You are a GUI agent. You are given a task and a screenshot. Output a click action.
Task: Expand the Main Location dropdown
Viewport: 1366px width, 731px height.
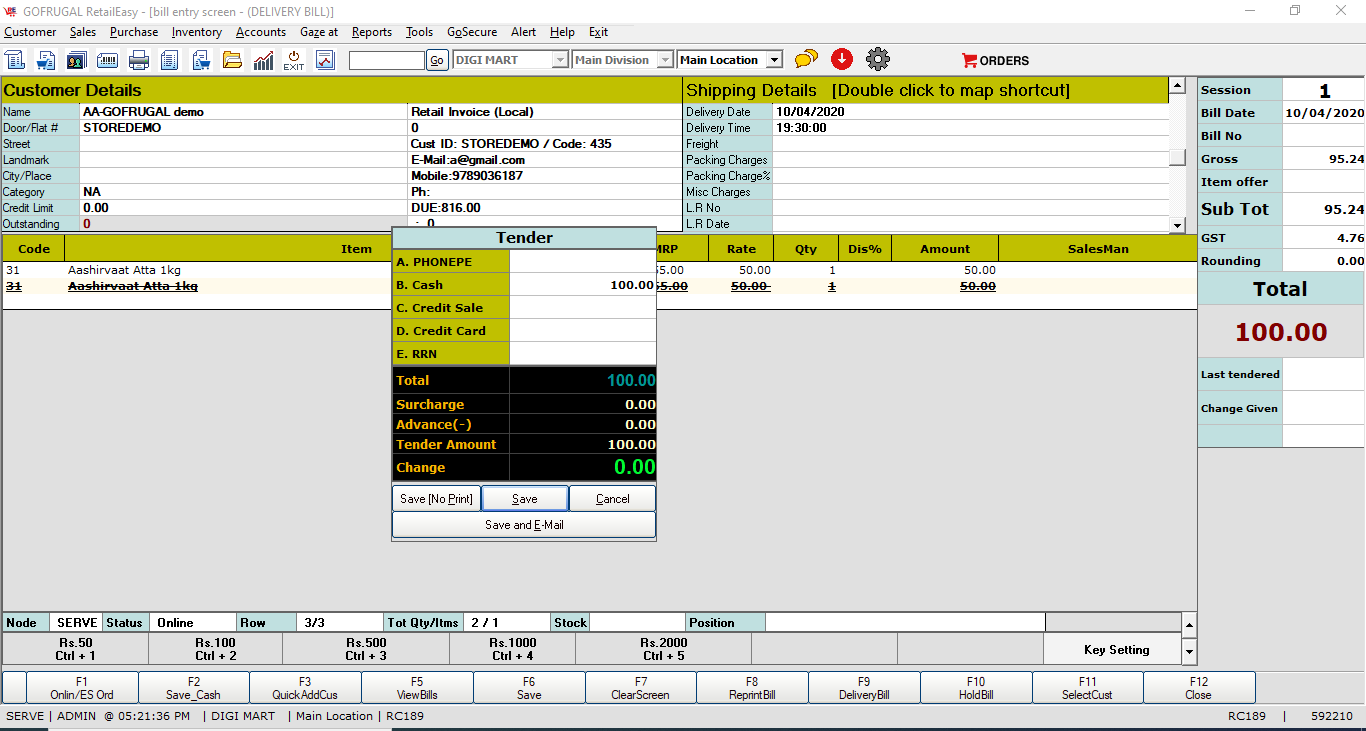[x=774, y=60]
